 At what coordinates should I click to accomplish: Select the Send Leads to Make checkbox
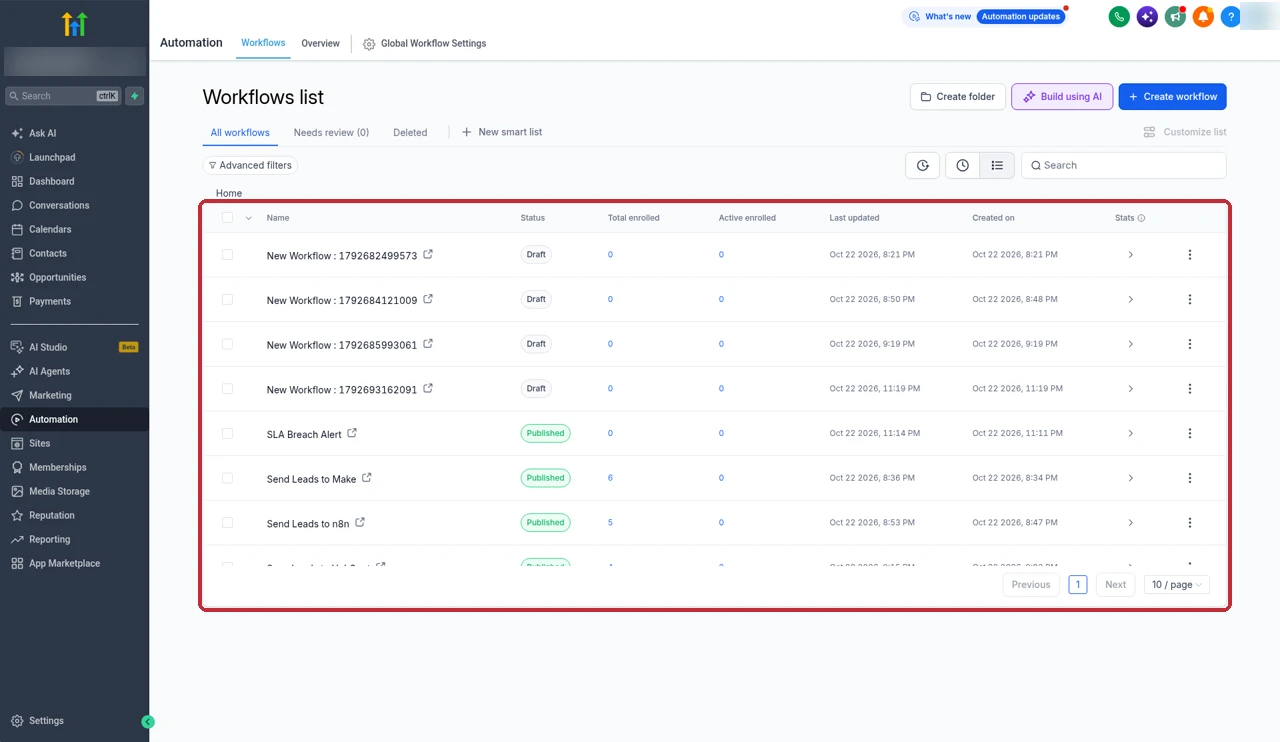(x=227, y=478)
